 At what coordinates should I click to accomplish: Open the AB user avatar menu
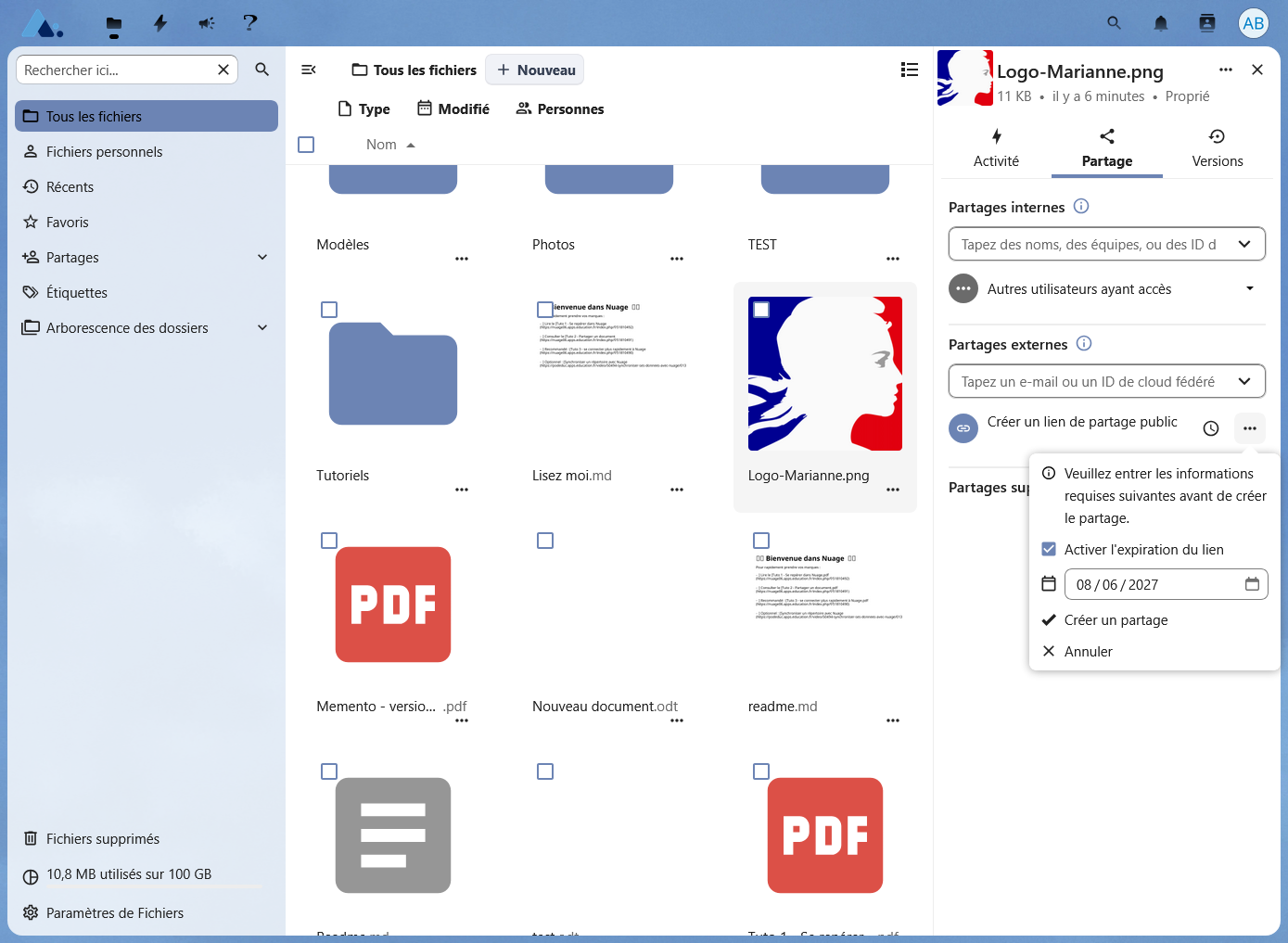click(1254, 23)
